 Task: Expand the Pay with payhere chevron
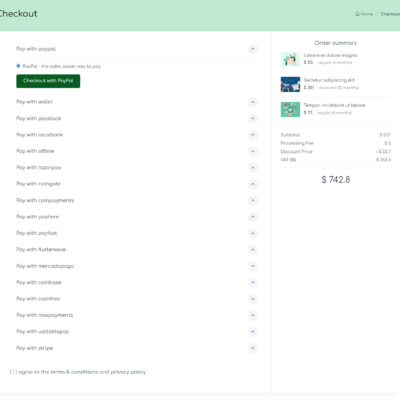(x=253, y=217)
